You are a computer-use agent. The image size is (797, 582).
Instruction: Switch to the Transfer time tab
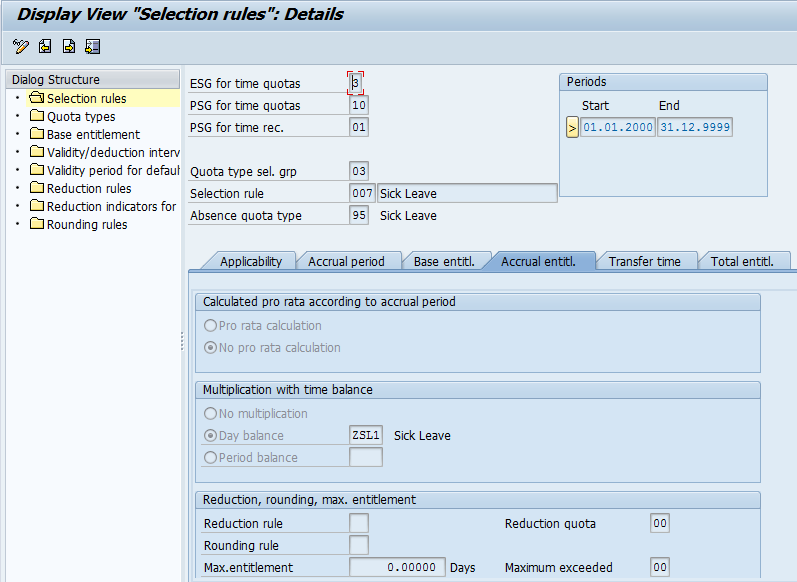[644, 262]
